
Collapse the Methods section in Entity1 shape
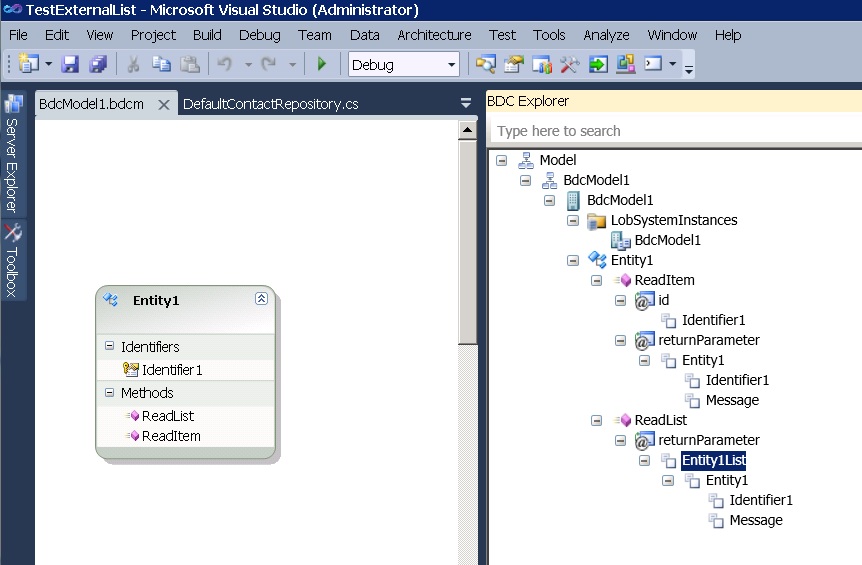pyautogui.click(x=109, y=392)
